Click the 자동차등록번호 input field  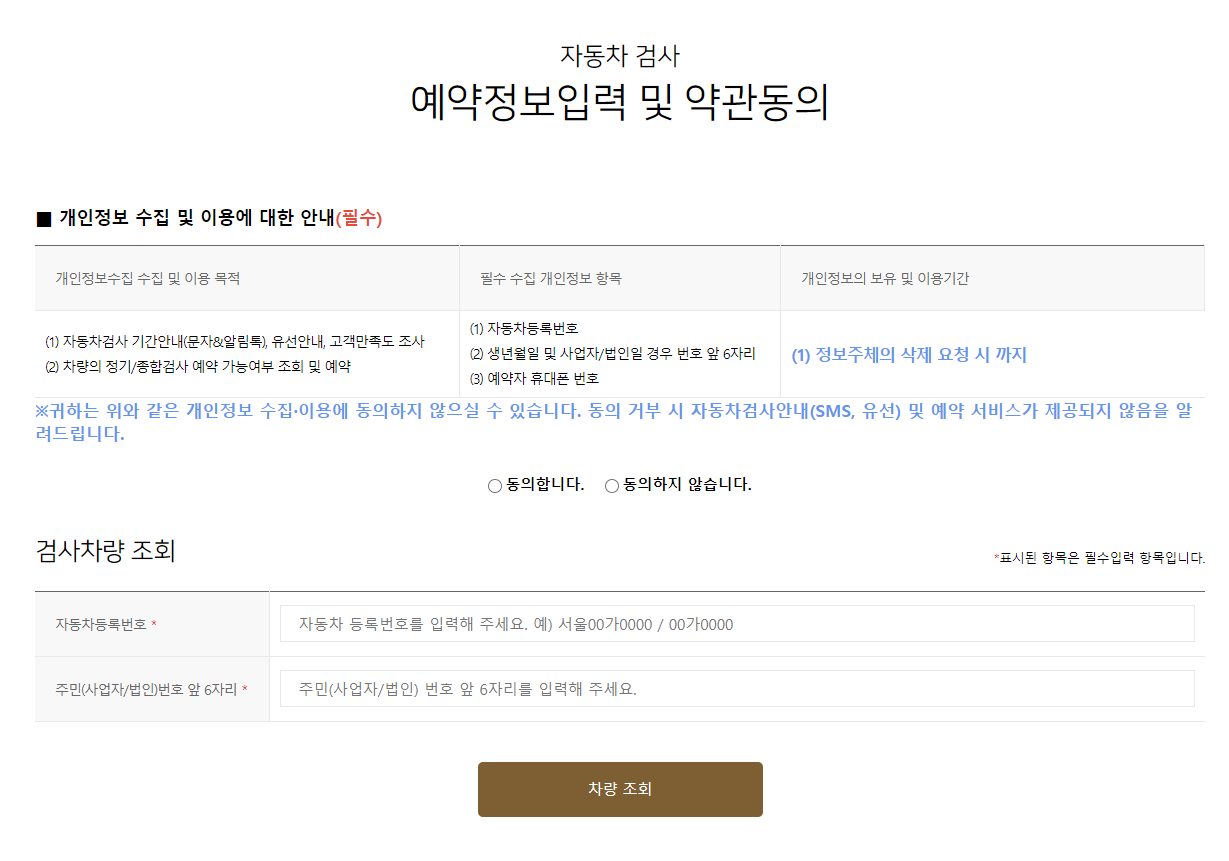(738, 623)
